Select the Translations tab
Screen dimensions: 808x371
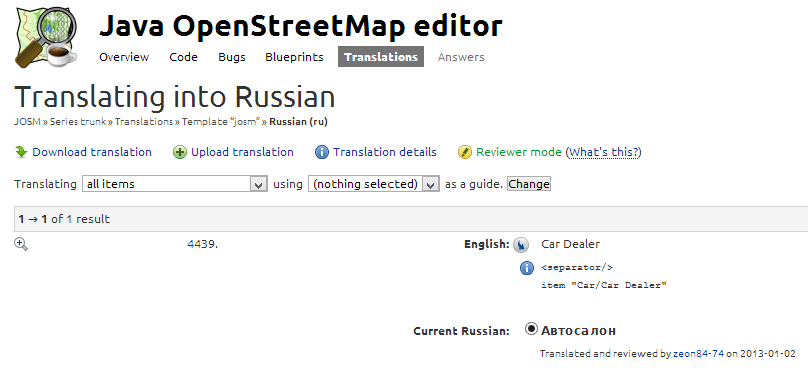[381, 57]
